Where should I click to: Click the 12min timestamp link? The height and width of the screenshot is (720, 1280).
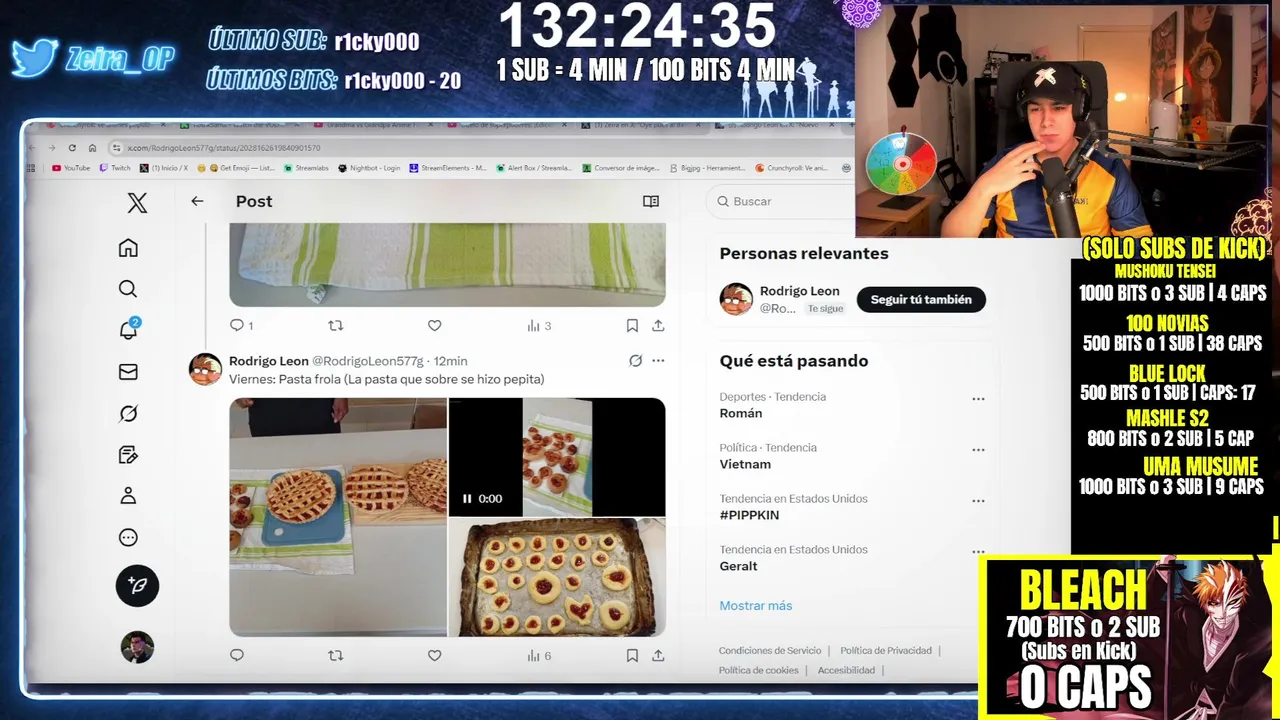click(450, 361)
